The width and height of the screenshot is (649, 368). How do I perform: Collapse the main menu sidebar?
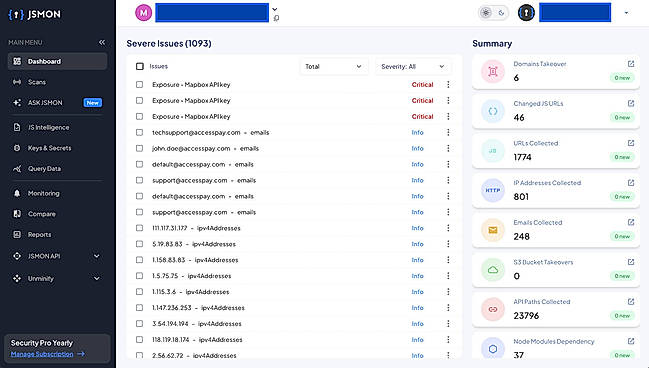coord(102,42)
